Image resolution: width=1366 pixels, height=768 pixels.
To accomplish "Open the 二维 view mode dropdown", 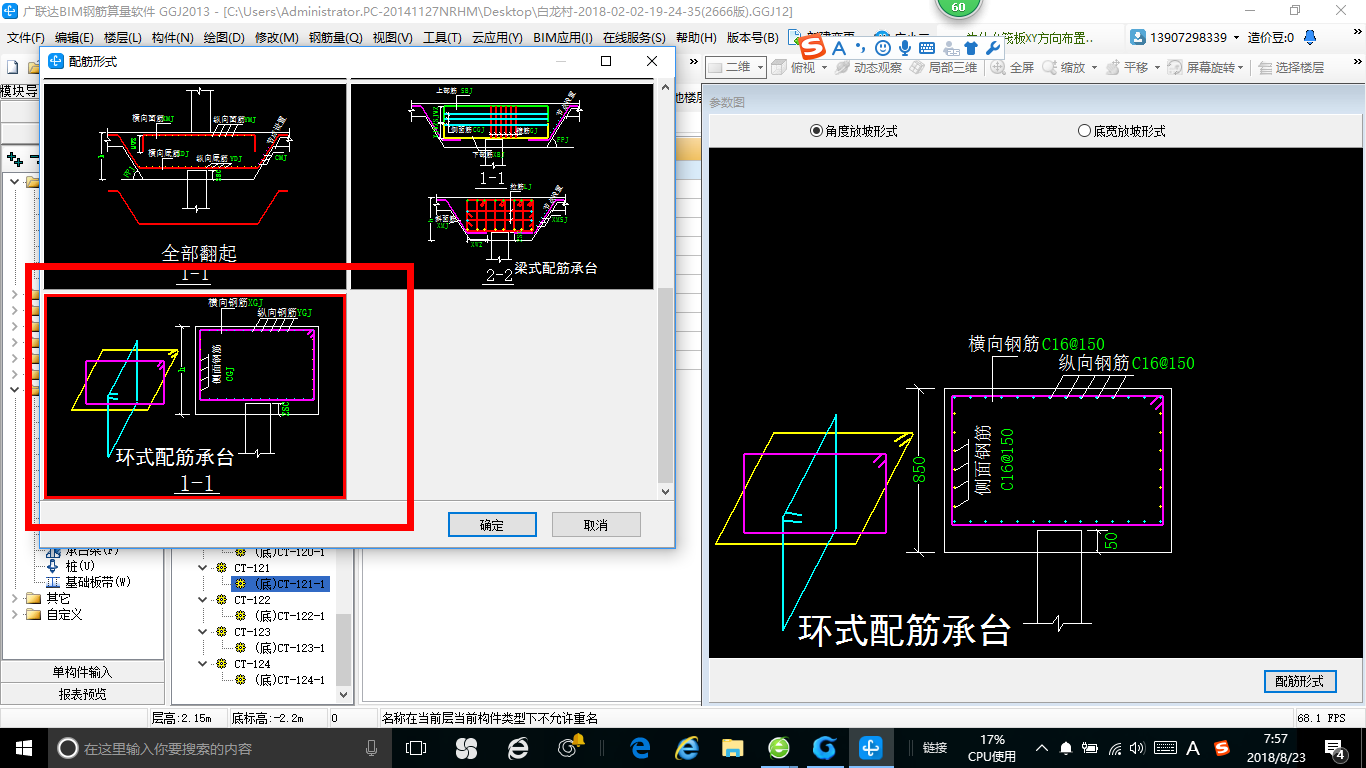I will 736,67.
